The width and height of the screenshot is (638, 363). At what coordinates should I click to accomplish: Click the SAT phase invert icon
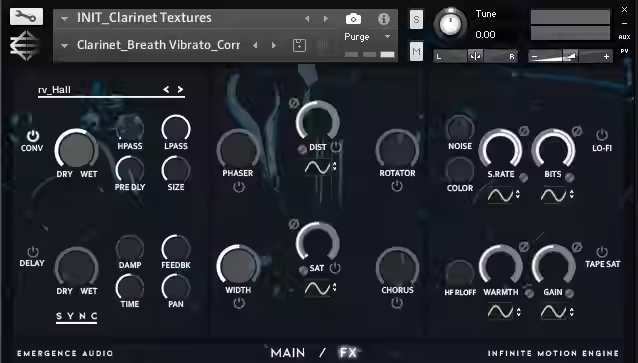click(x=293, y=224)
